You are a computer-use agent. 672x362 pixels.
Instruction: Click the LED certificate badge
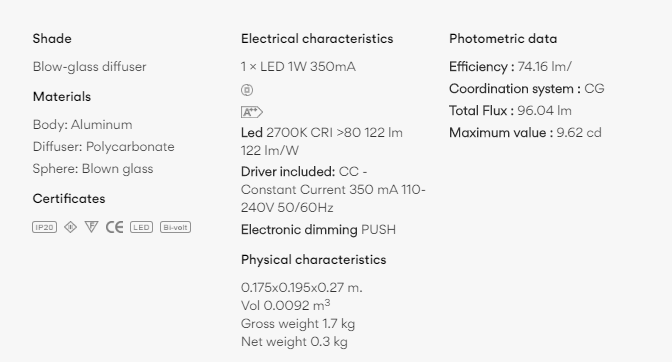(x=141, y=227)
